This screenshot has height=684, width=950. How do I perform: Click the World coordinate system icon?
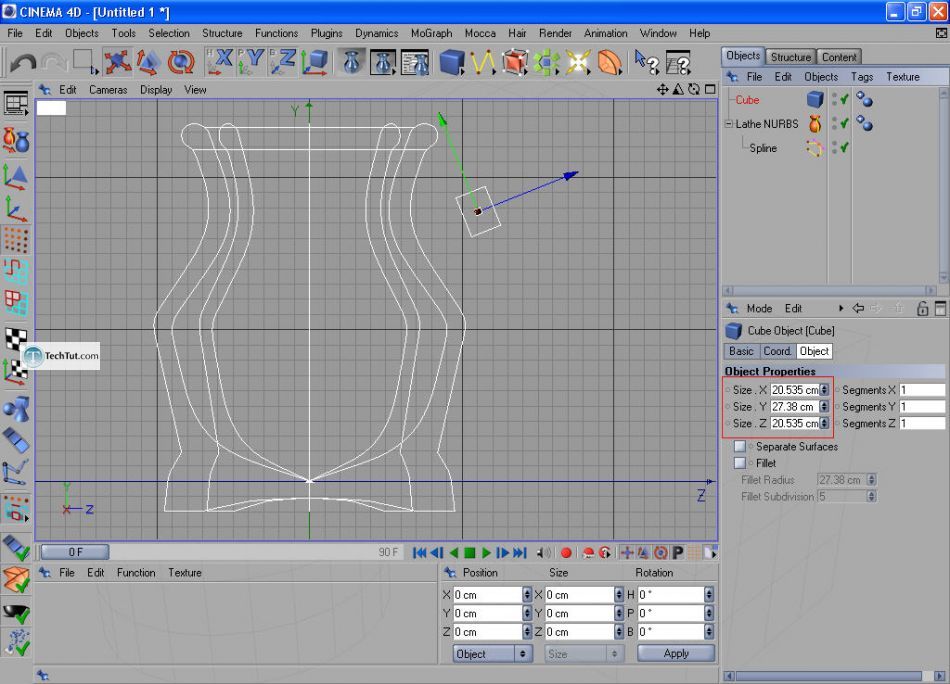coord(315,62)
